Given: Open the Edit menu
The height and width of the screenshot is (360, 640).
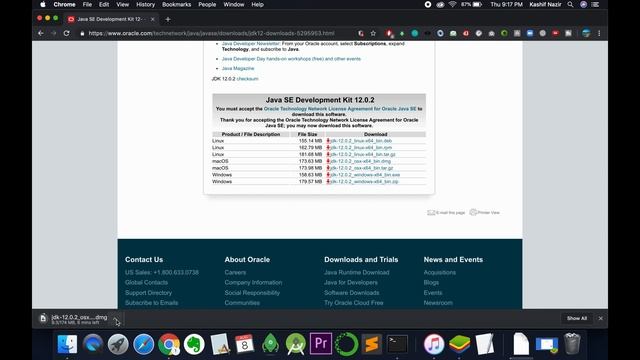Looking at the screenshot, I should tap(104, 4).
